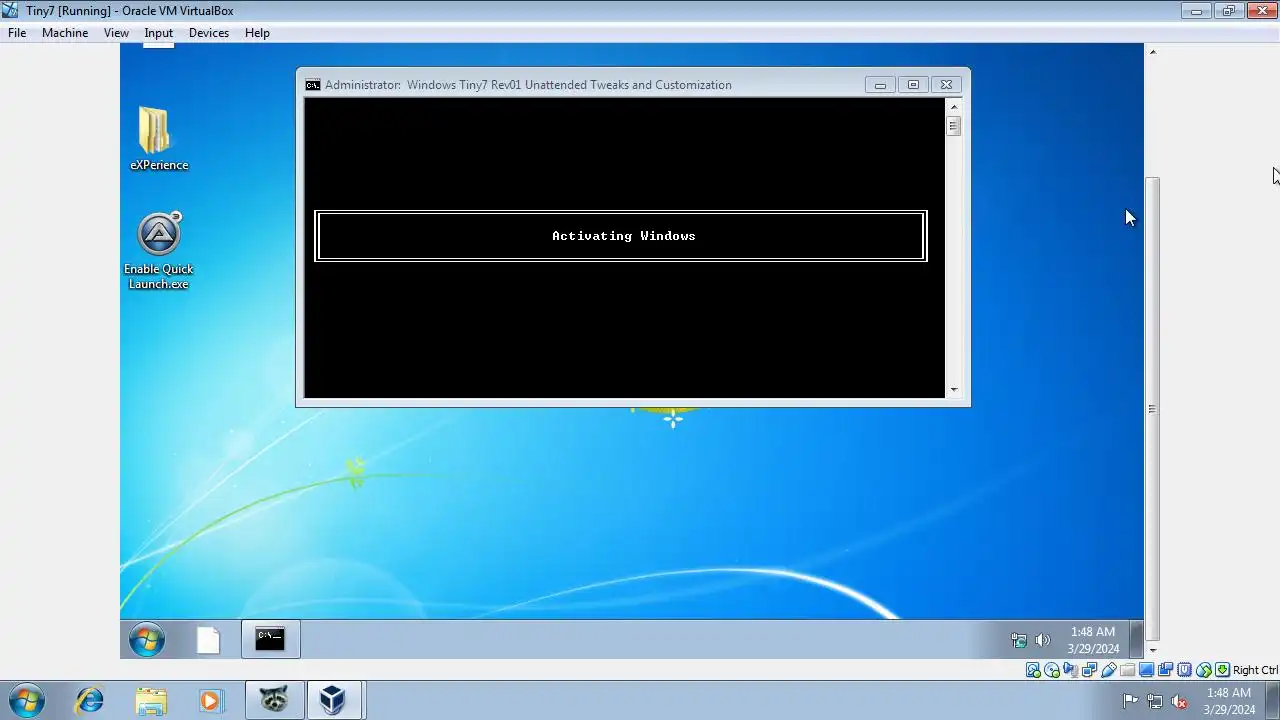This screenshot has width=1280, height=720.
Task: Minimize the Tiny7 VirtualBox window
Action: (x=1196, y=11)
